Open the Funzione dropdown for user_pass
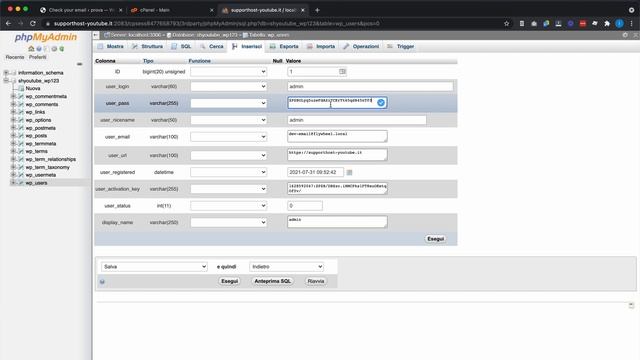Screen dimensions: 640x360 tap(229, 103)
